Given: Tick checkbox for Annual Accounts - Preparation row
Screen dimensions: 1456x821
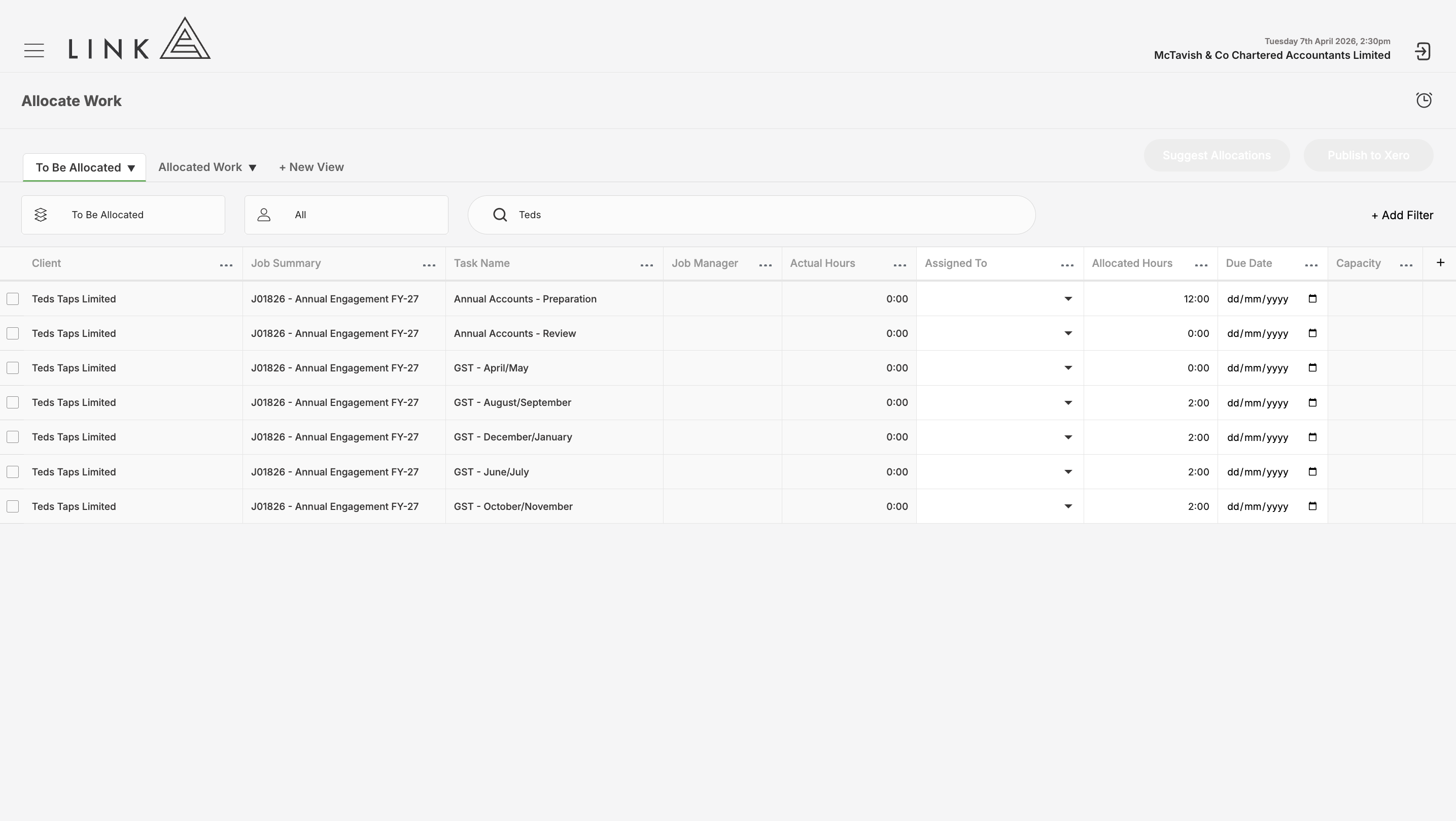Looking at the screenshot, I should [x=13, y=298].
